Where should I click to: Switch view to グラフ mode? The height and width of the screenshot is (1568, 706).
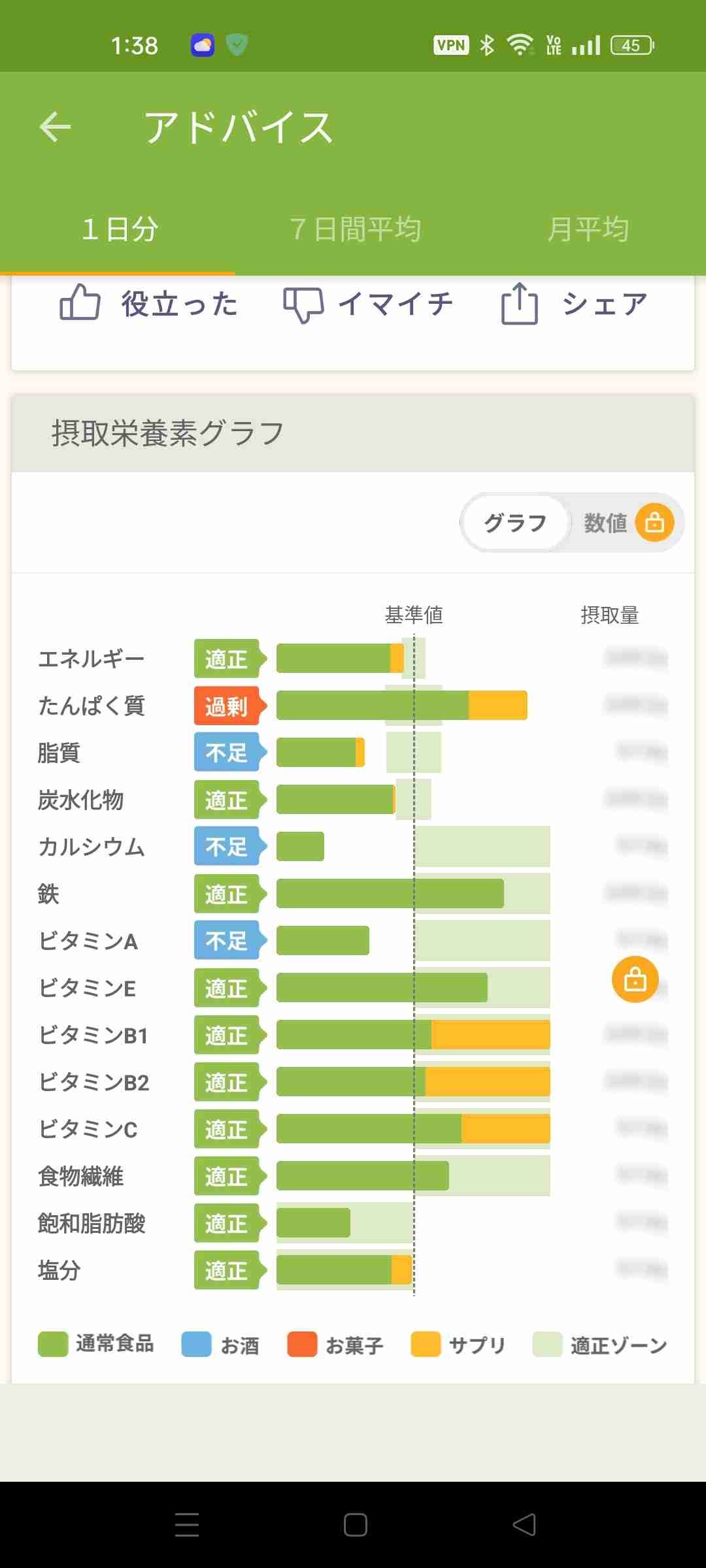514,523
